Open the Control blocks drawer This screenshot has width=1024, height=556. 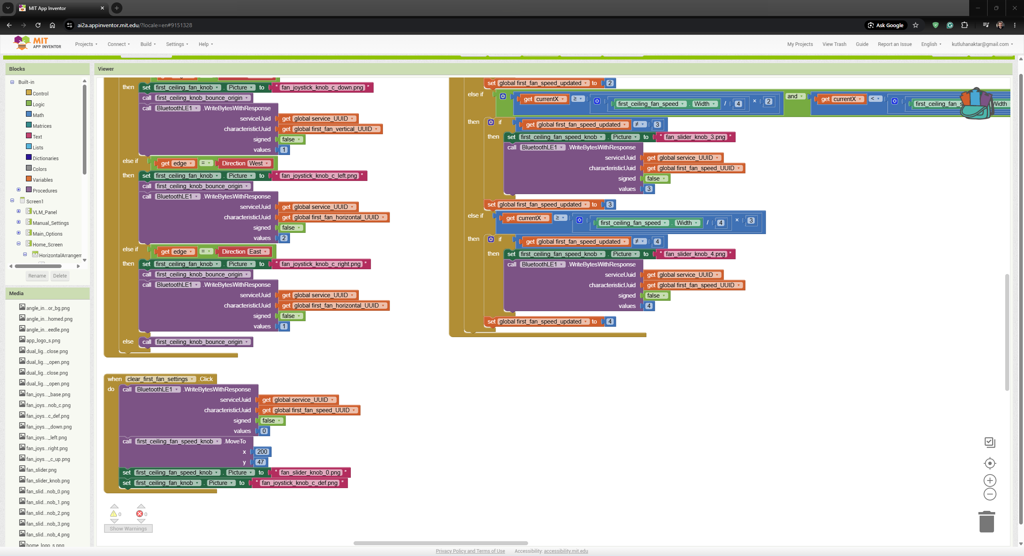point(37,93)
